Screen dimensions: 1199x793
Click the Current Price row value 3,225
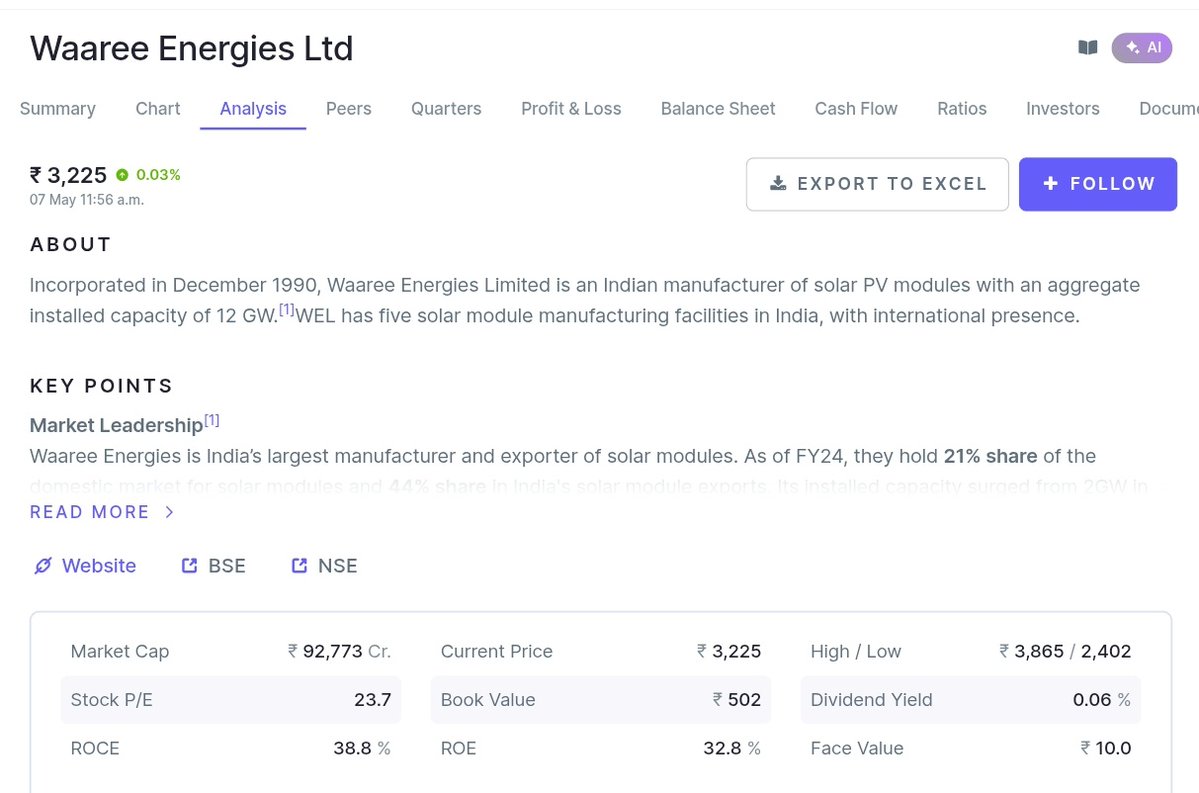click(x=729, y=652)
